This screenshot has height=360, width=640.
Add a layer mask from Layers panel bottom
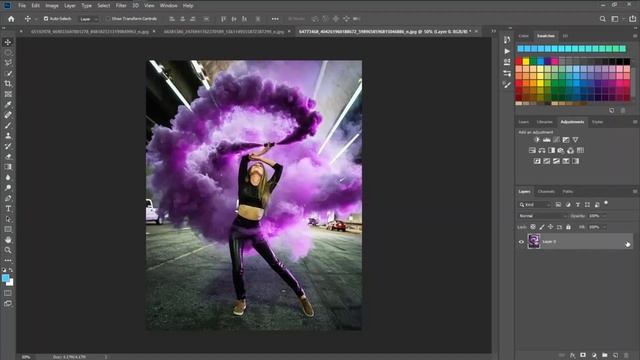[583, 356]
